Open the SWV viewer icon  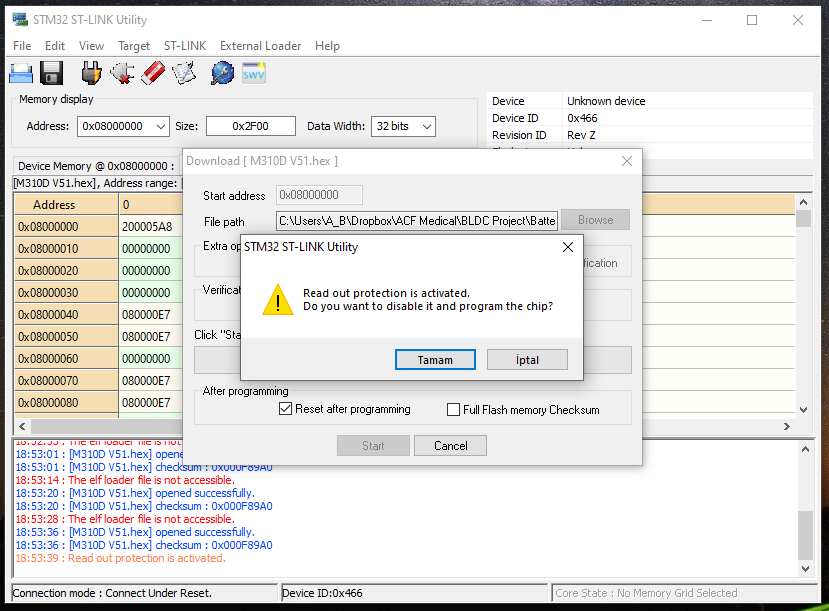(x=254, y=73)
